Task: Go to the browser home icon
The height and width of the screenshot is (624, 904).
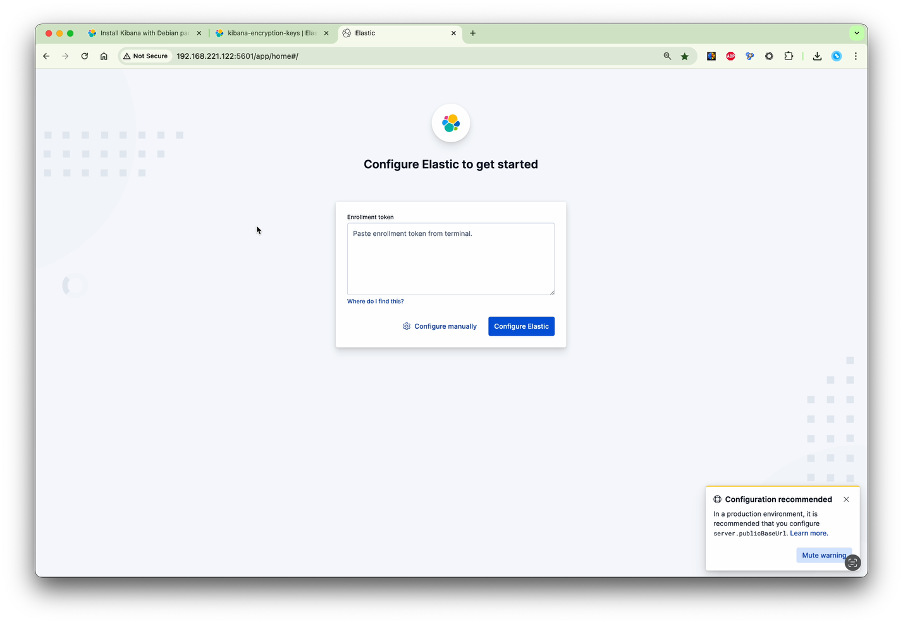Action: point(104,56)
